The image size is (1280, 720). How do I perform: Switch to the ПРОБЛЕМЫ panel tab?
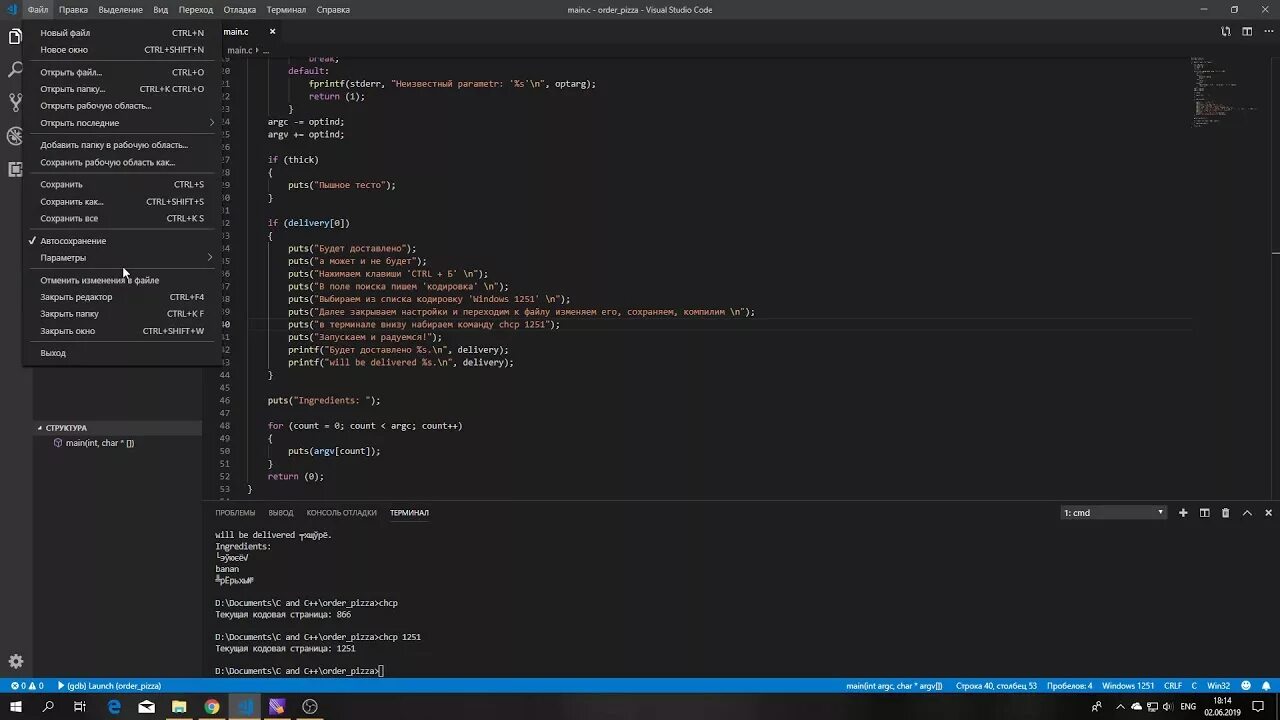[x=235, y=513]
